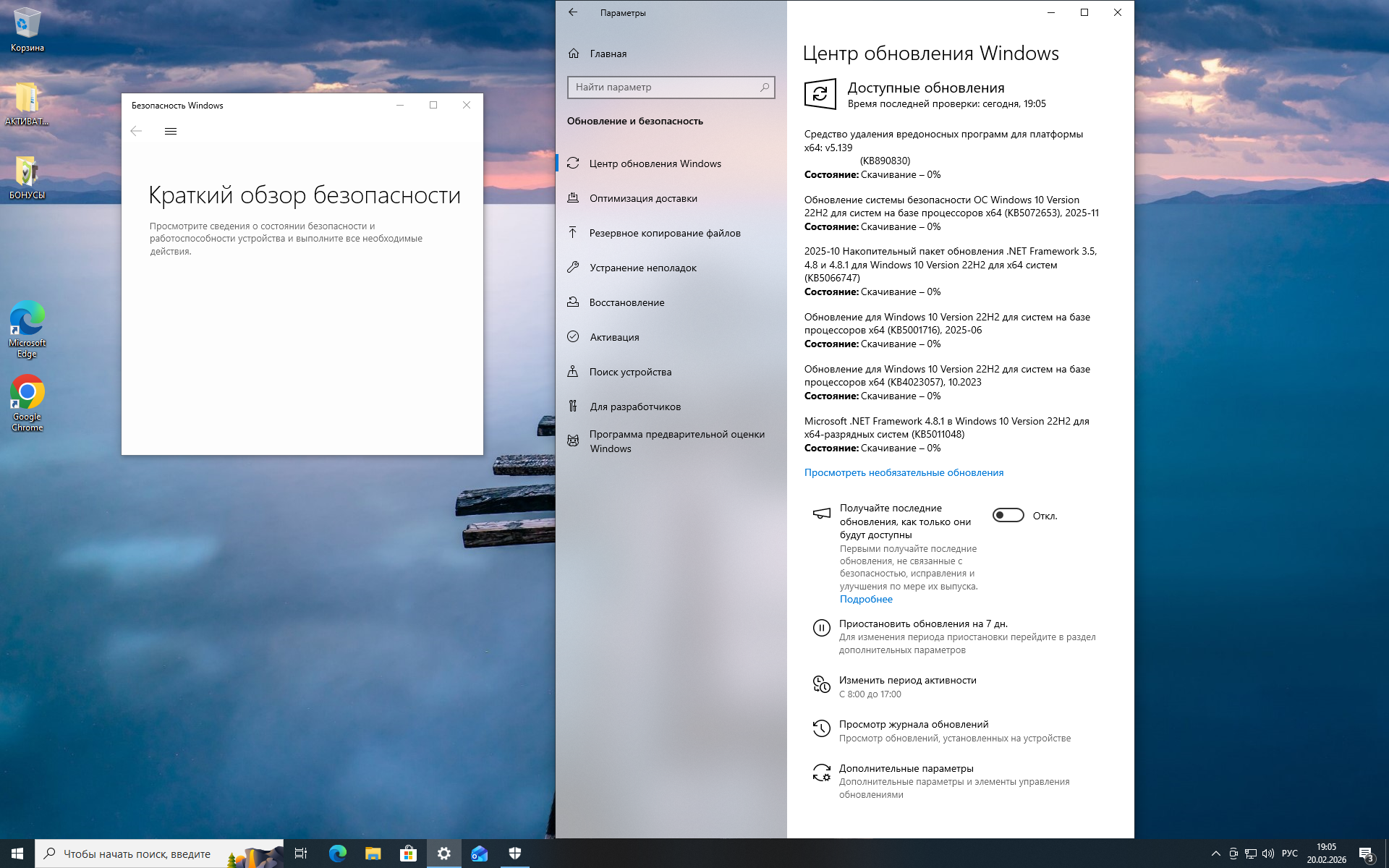Click the refresh icon beside Доступные обновления

820,94
